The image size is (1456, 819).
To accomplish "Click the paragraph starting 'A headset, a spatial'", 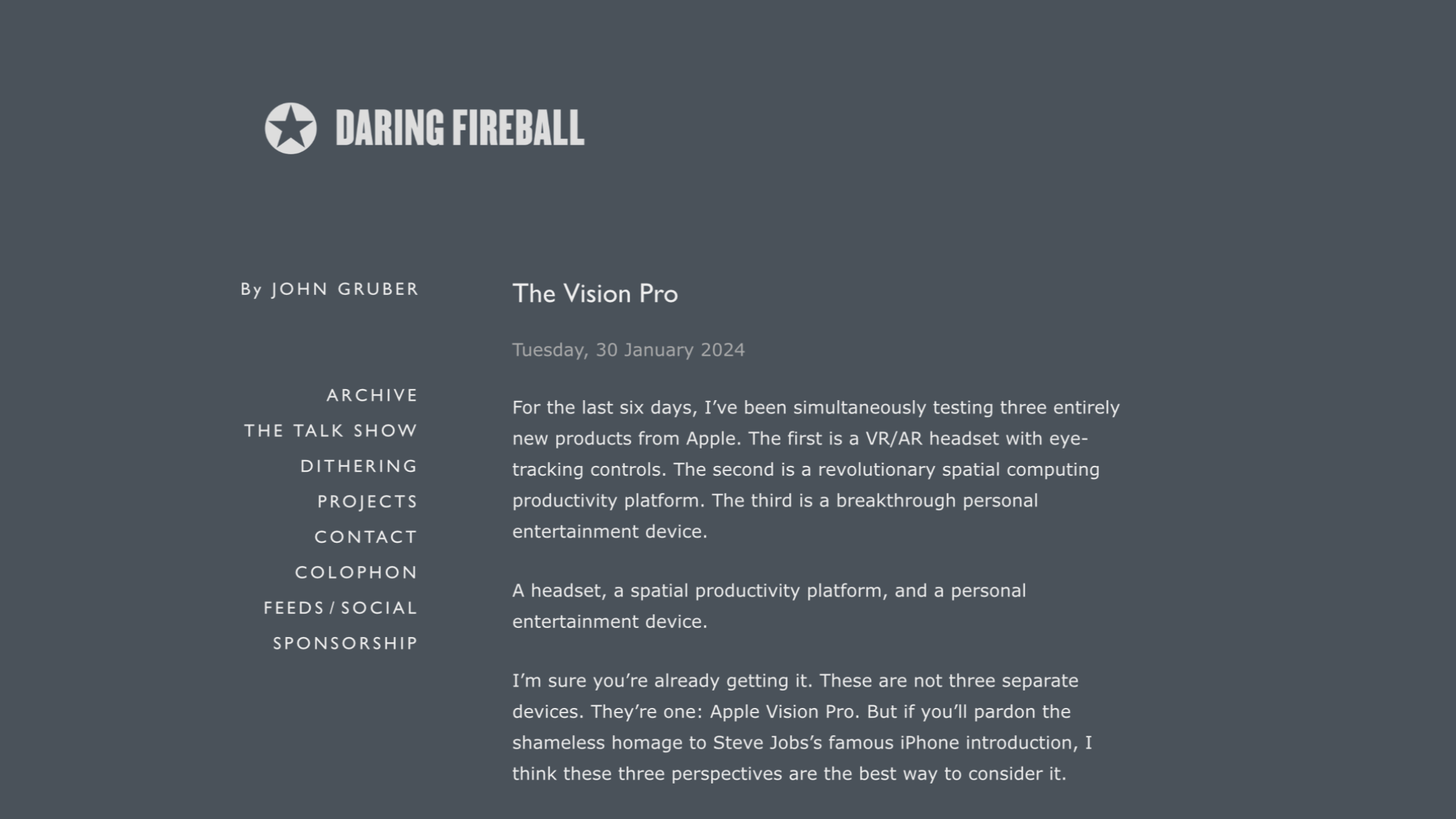I will [x=769, y=606].
